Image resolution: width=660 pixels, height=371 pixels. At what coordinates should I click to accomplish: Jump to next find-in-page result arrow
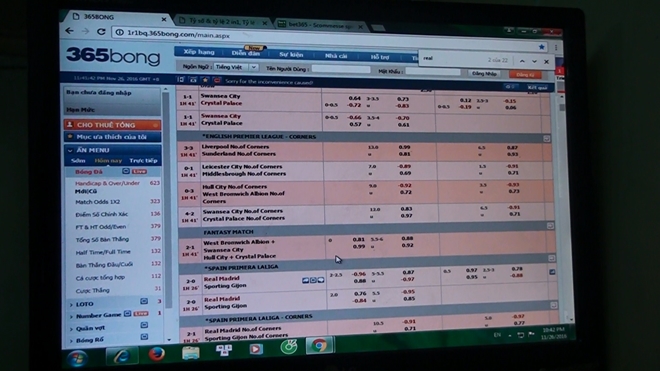(x=534, y=61)
